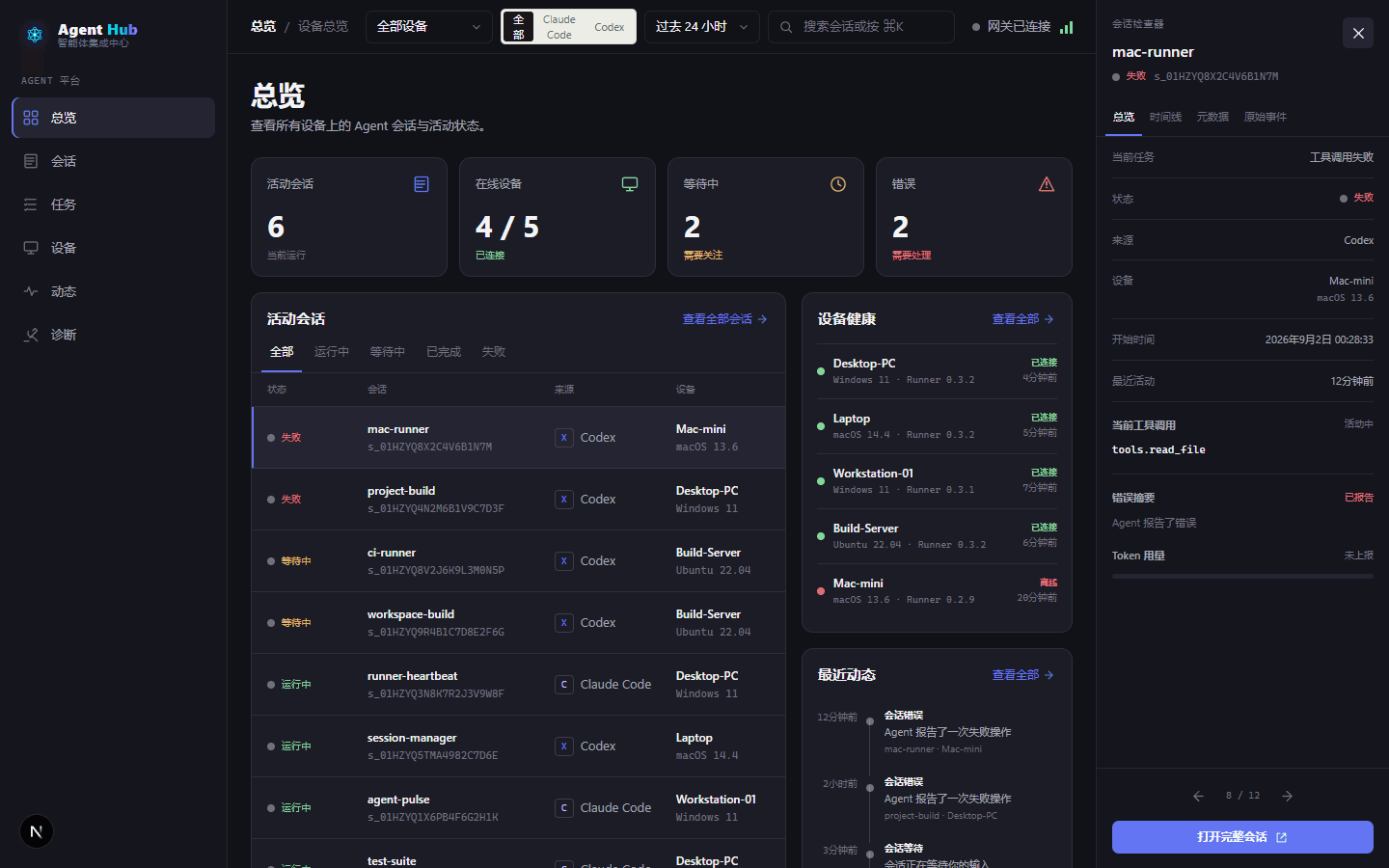
Task: Switch to the 已完成 session tab
Action: 444,352
